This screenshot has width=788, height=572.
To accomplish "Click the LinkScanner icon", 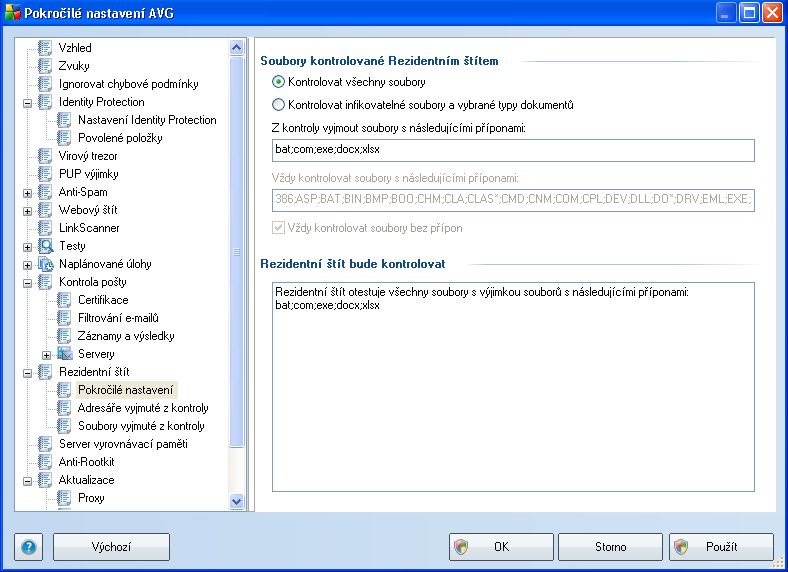I will tap(45, 228).
